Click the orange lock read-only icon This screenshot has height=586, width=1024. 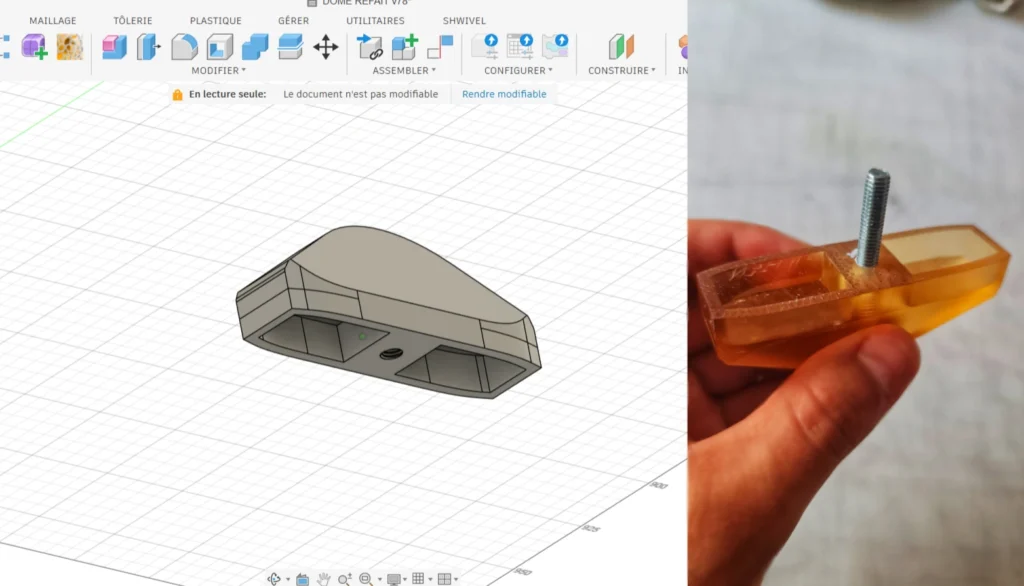tap(177, 95)
